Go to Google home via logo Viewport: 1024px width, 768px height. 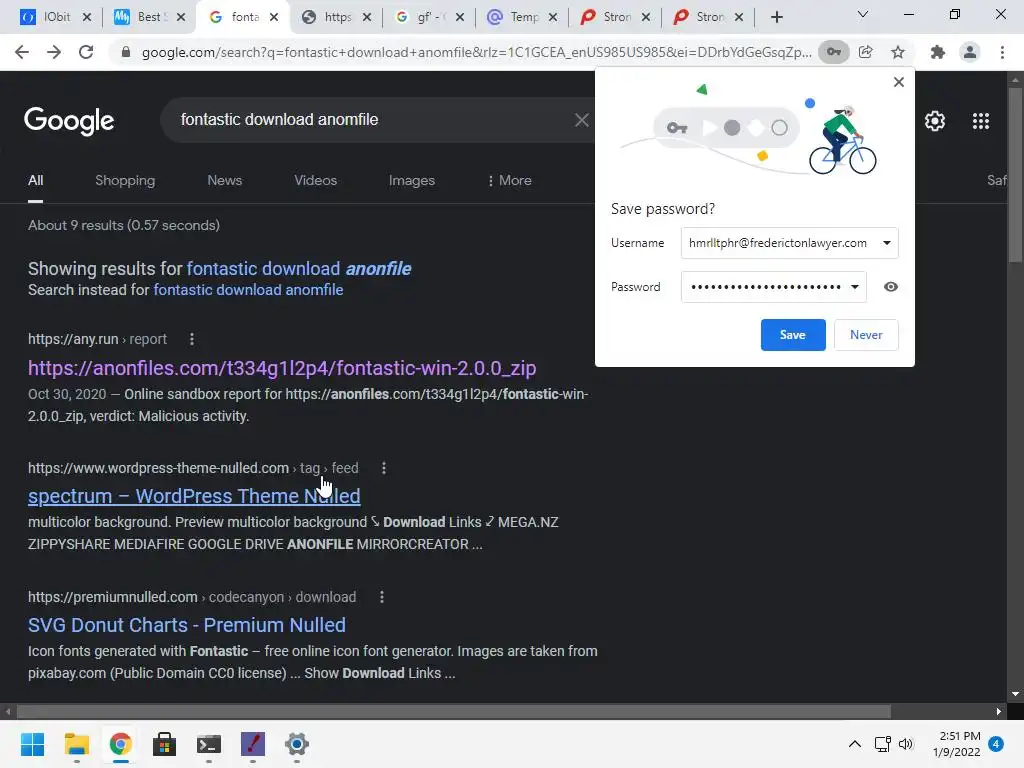pyautogui.click(x=69, y=121)
